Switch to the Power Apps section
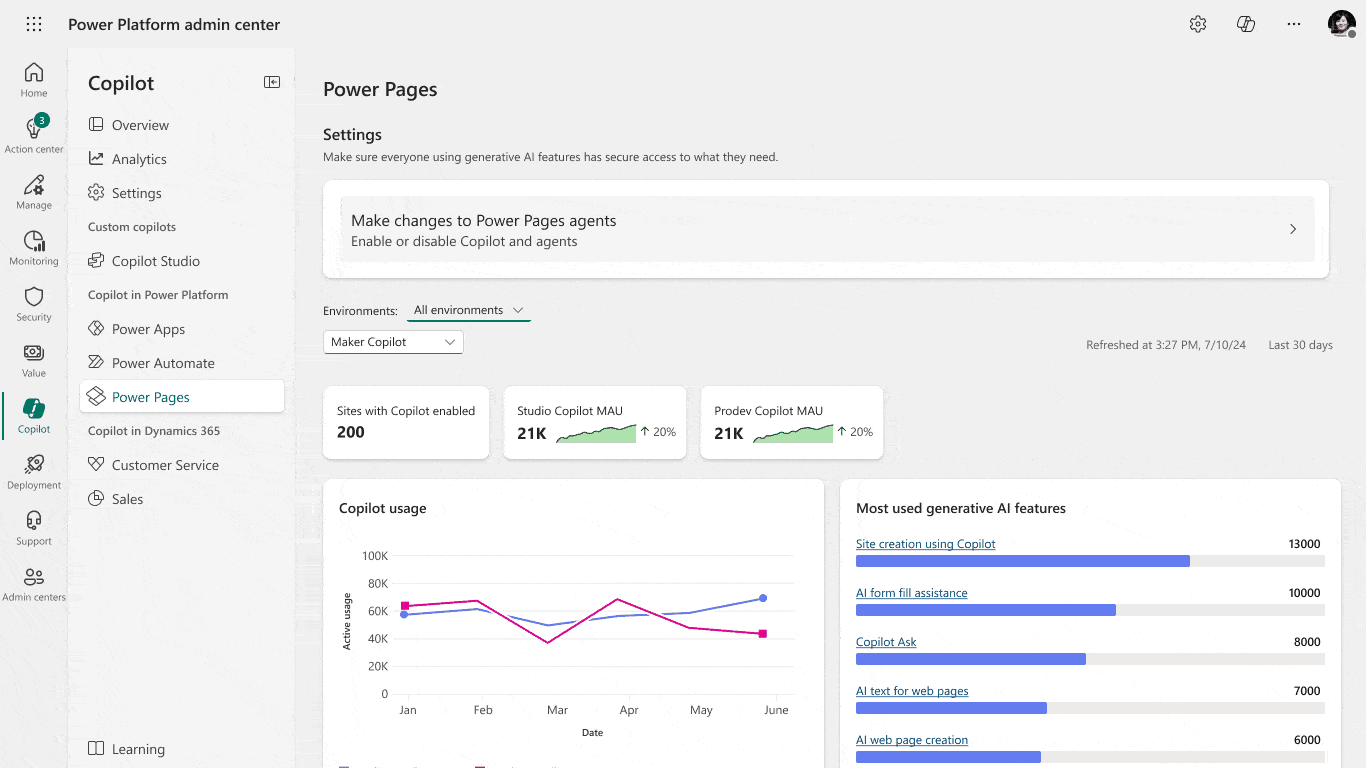 [x=147, y=328]
